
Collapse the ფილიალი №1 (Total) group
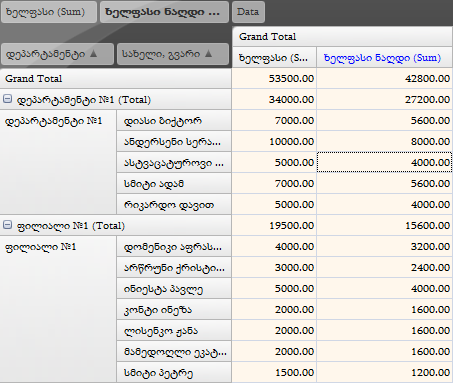tap(7, 225)
